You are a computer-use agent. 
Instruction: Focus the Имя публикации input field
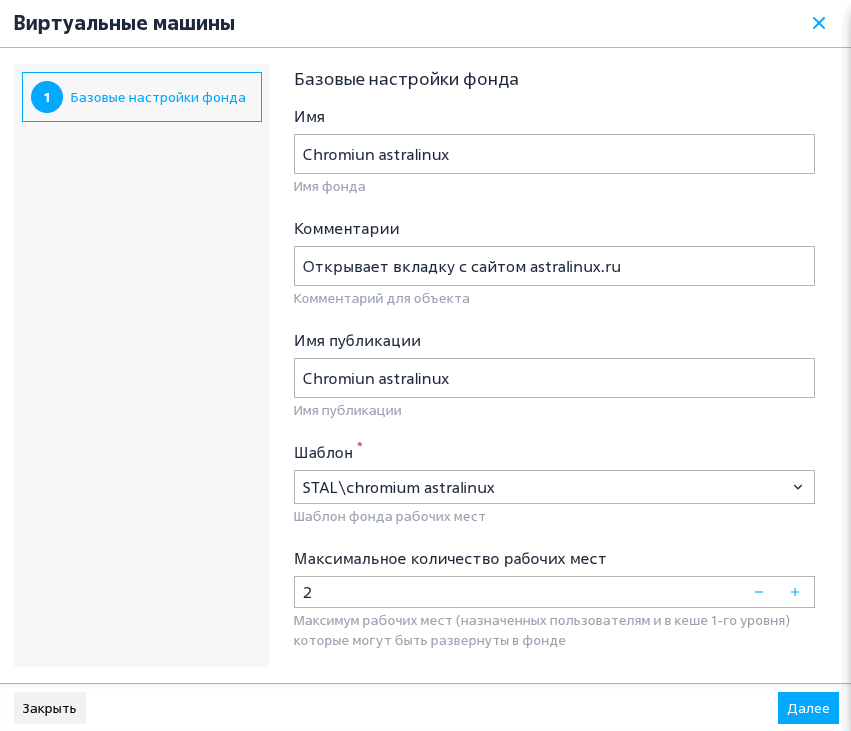(554, 378)
